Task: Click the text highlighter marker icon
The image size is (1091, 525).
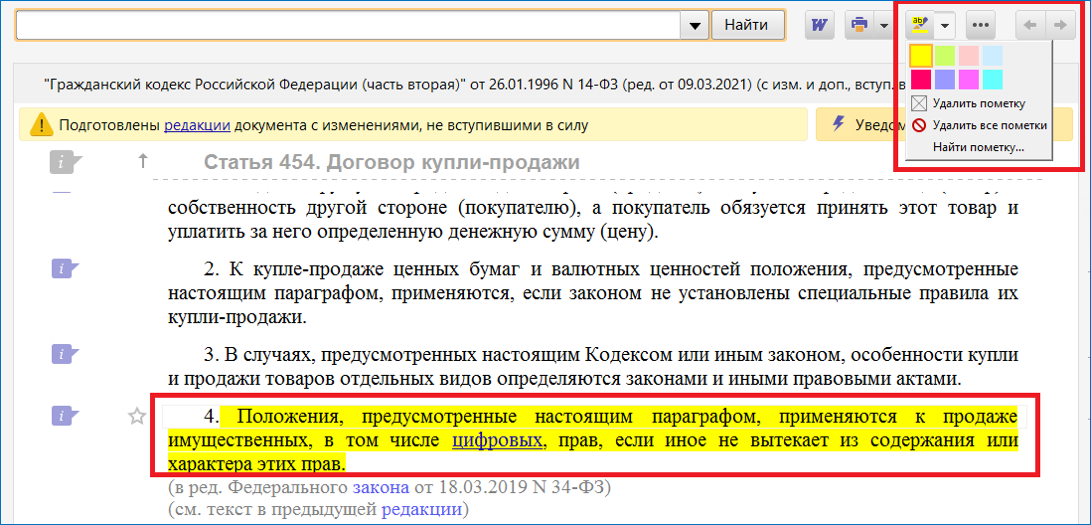Action: coord(921,25)
